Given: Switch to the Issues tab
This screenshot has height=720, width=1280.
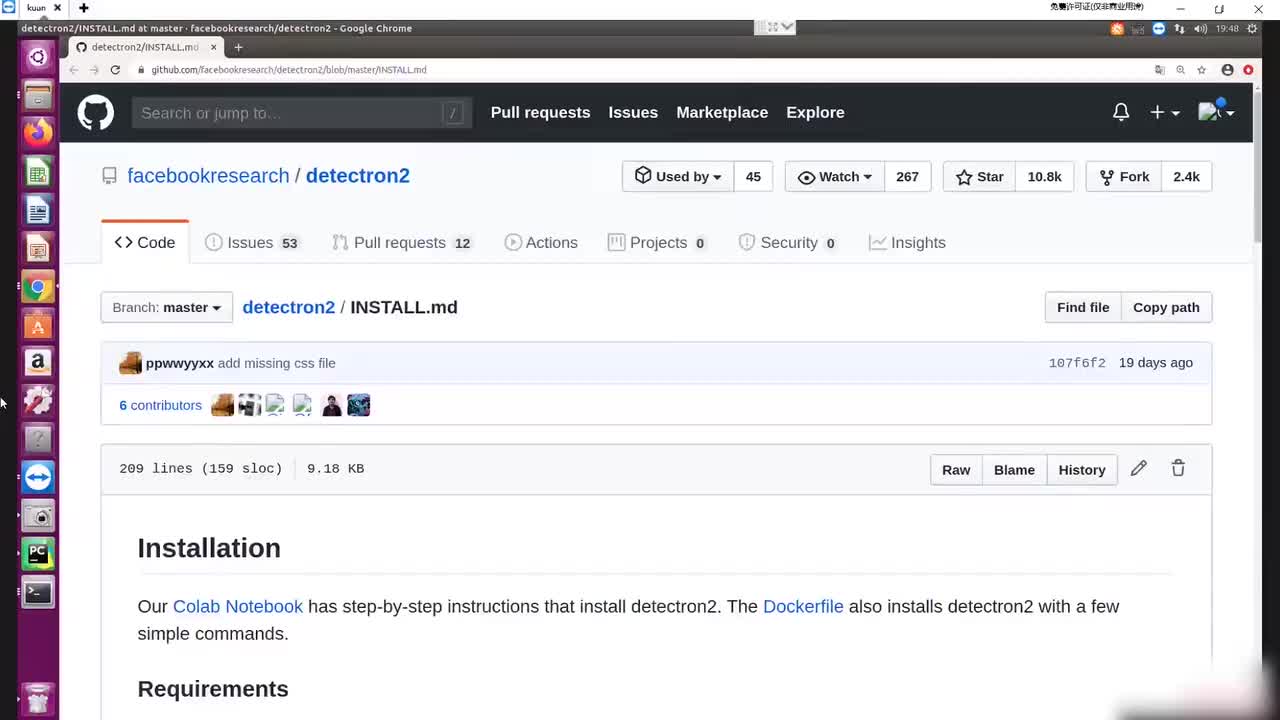Looking at the screenshot, I should coord(251,243).
